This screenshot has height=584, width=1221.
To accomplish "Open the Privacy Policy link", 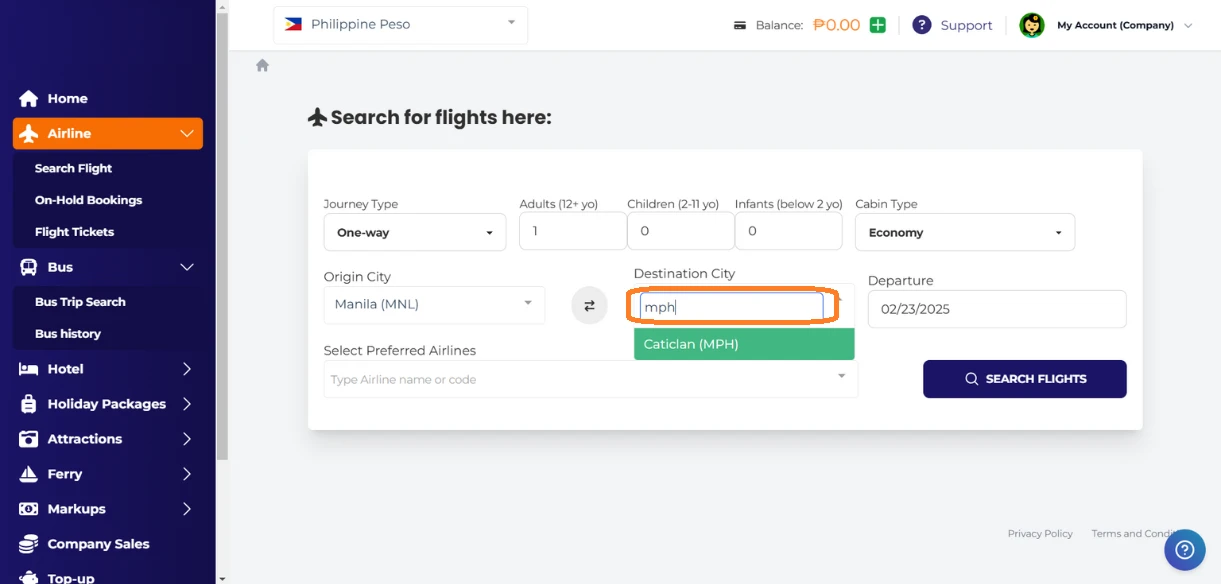I will click(1039, 534).
